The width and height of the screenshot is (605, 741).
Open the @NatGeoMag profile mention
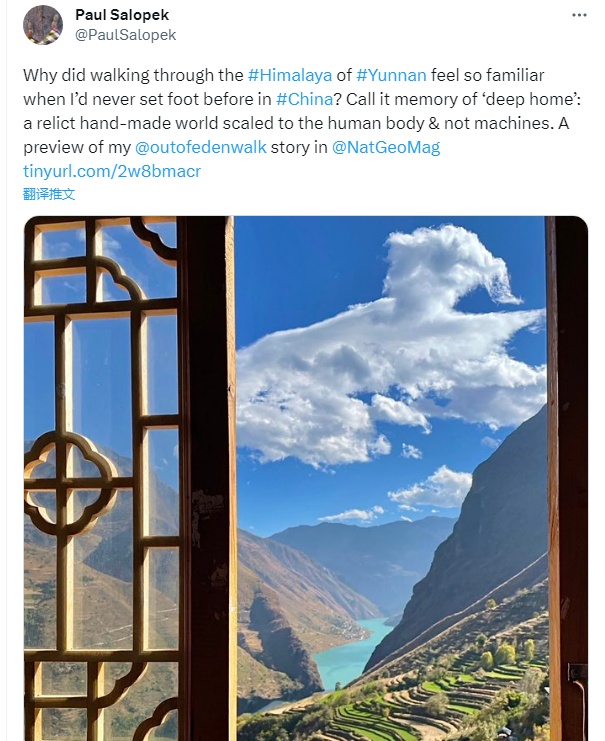pos(386,147)
